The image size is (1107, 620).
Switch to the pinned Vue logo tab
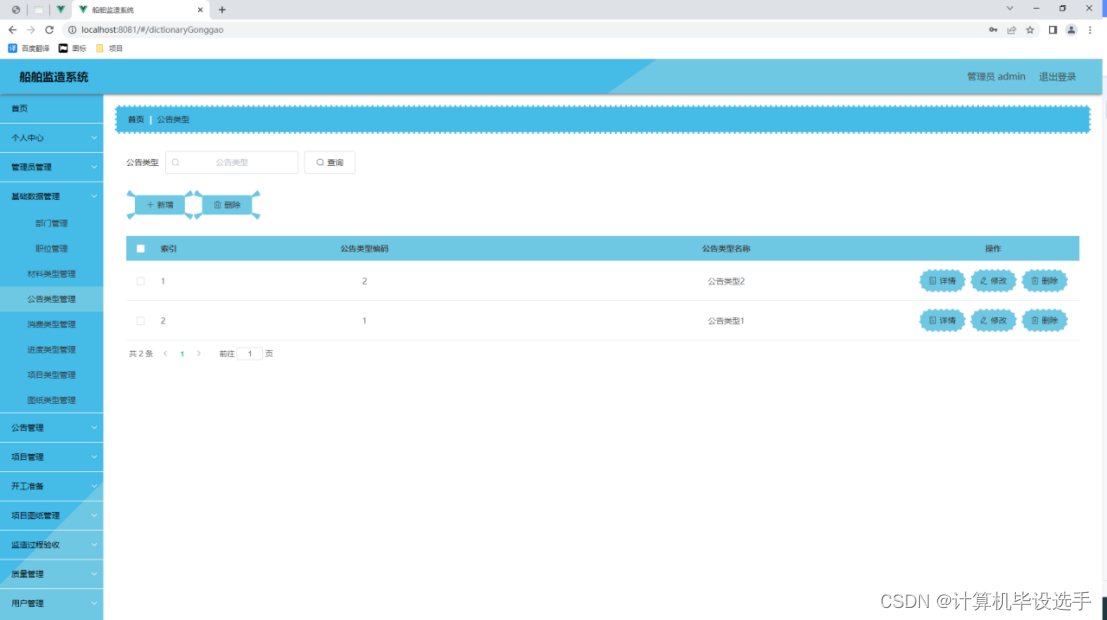[61, 10]
